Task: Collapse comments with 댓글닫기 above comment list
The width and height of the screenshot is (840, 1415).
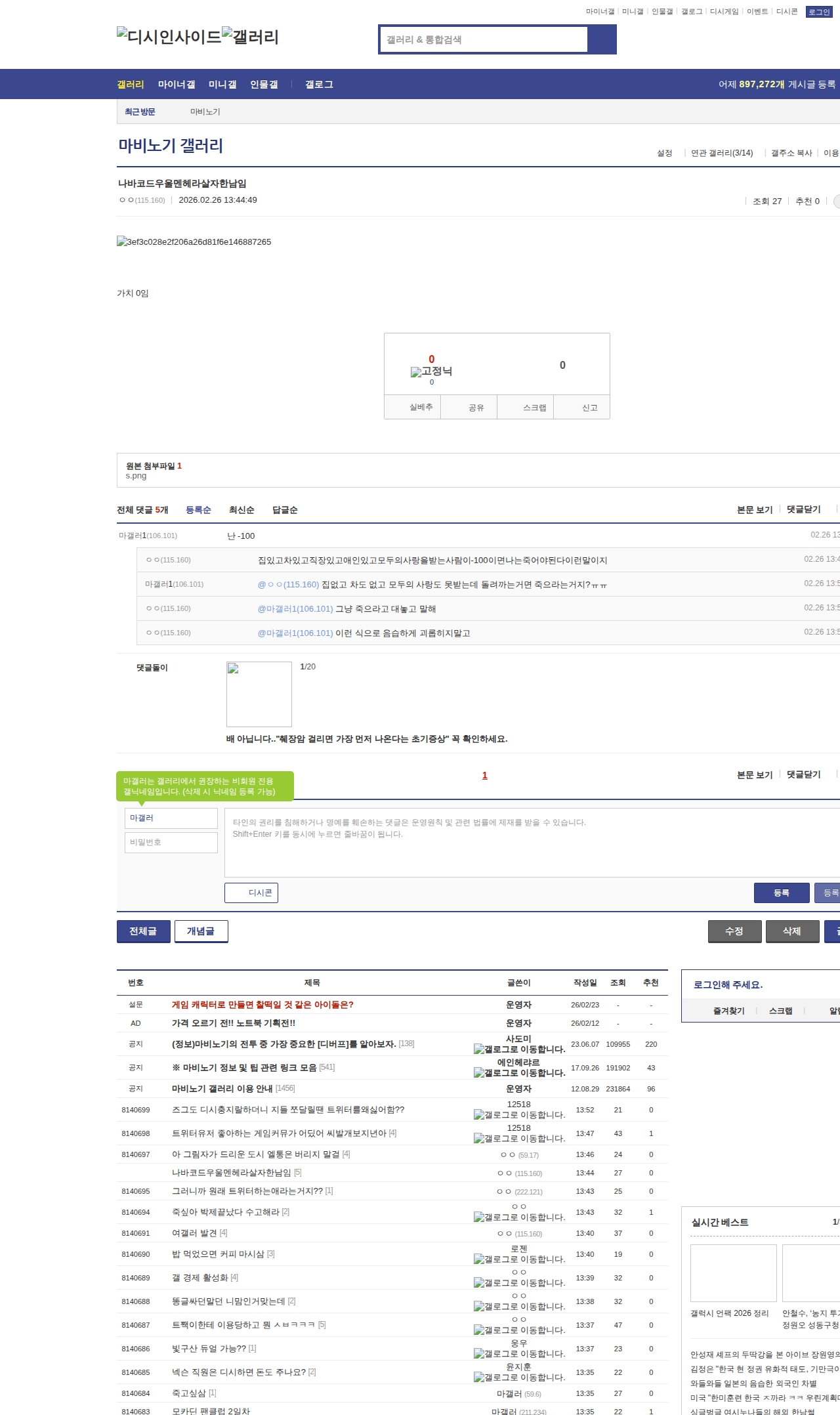Action: point(803,509)
